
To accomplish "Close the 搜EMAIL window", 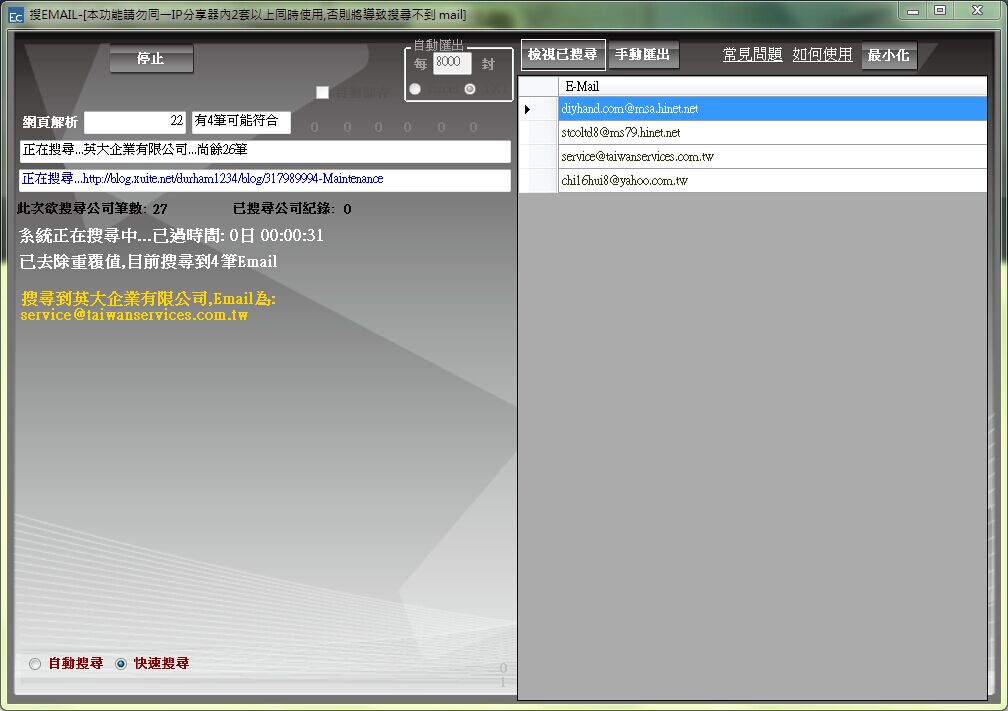I will coord(978,10).
